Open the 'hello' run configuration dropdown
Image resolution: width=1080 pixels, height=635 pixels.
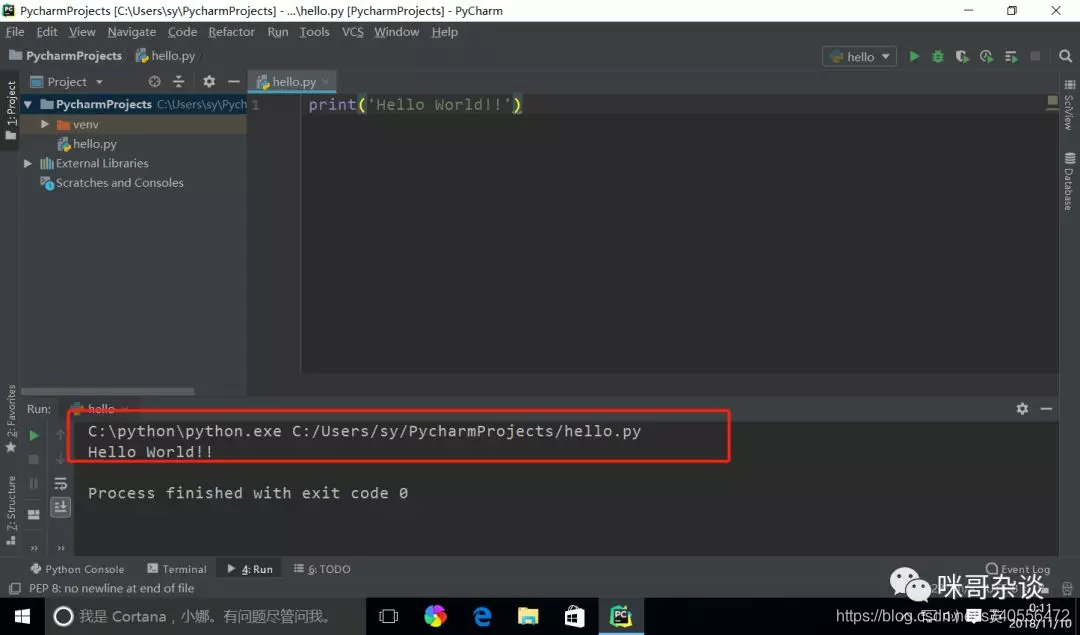click(860, 56)
